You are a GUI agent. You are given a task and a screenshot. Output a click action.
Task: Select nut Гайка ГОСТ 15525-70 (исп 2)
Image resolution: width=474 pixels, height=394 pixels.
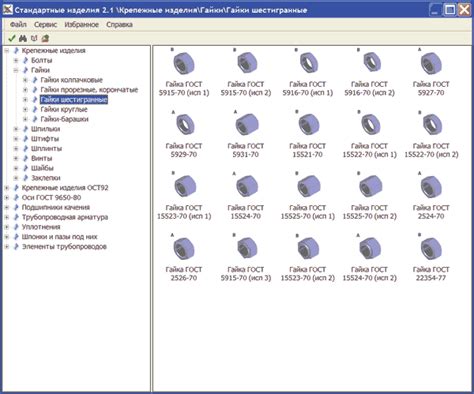(x=369, y=196)
